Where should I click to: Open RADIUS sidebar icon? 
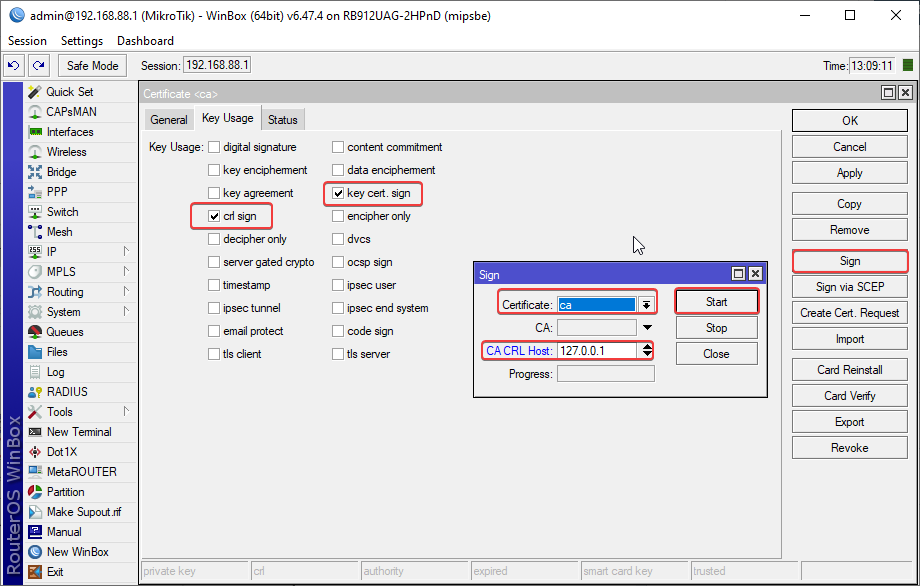pos(35,392)
